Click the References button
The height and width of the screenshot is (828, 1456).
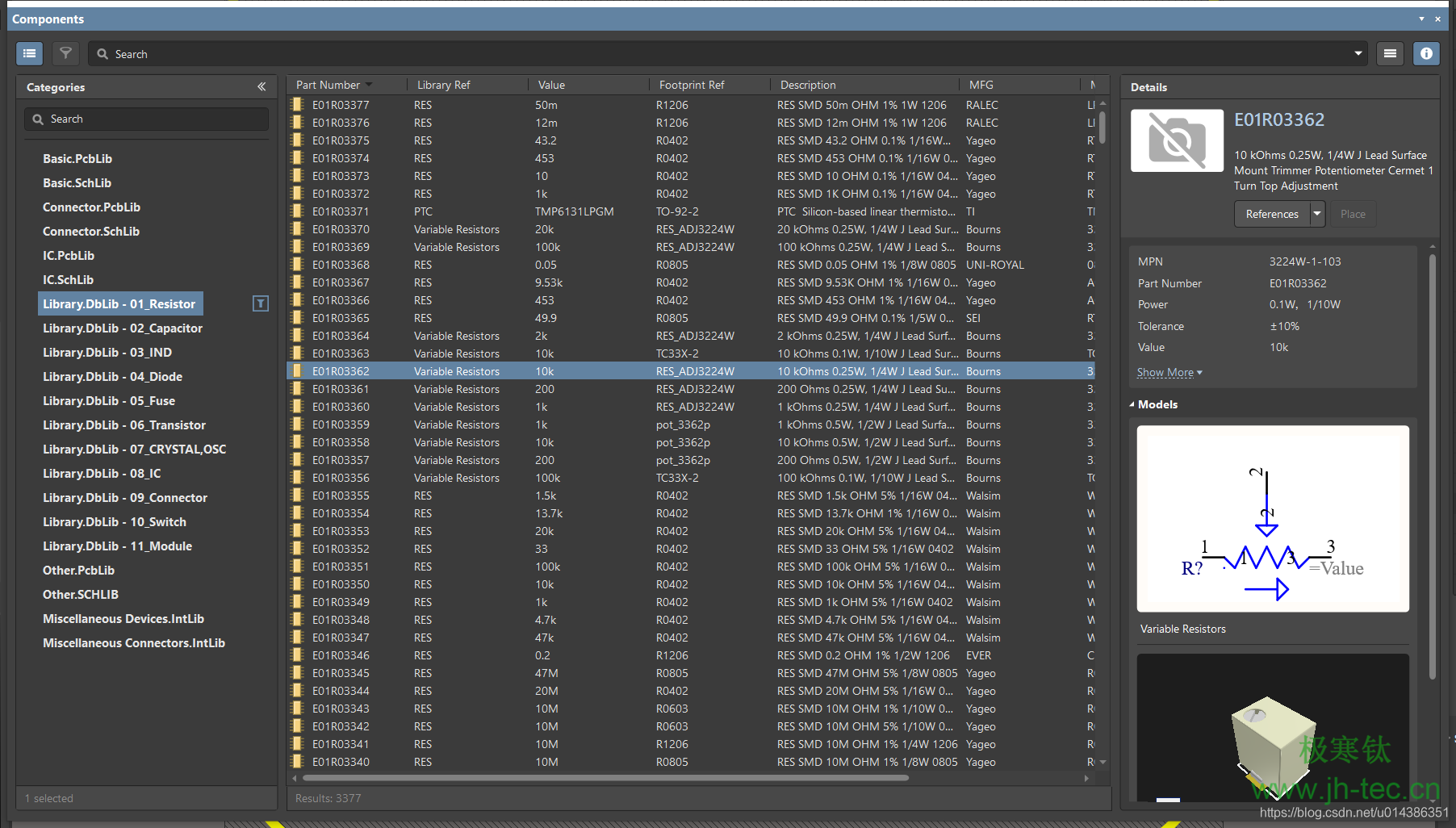[1272, 214]
